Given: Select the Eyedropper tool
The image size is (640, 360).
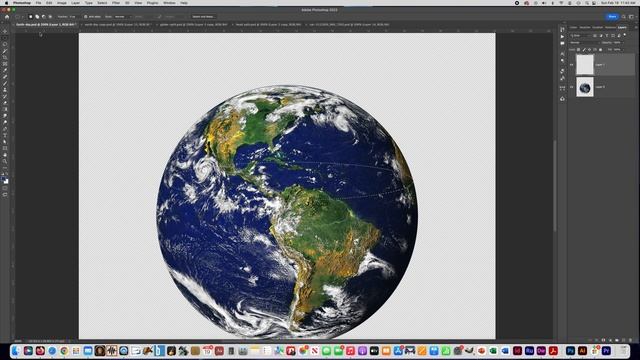Looking at the screenshot, I should (5, 70).
